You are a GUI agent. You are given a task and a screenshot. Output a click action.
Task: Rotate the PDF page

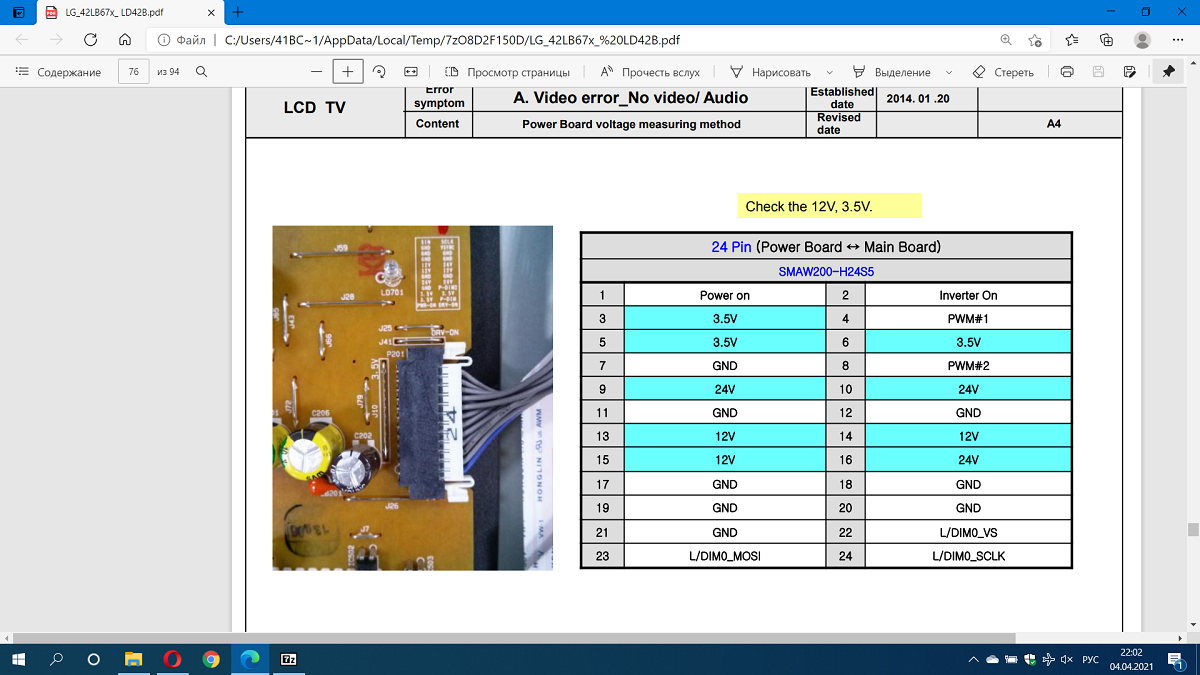coord(379,72)
